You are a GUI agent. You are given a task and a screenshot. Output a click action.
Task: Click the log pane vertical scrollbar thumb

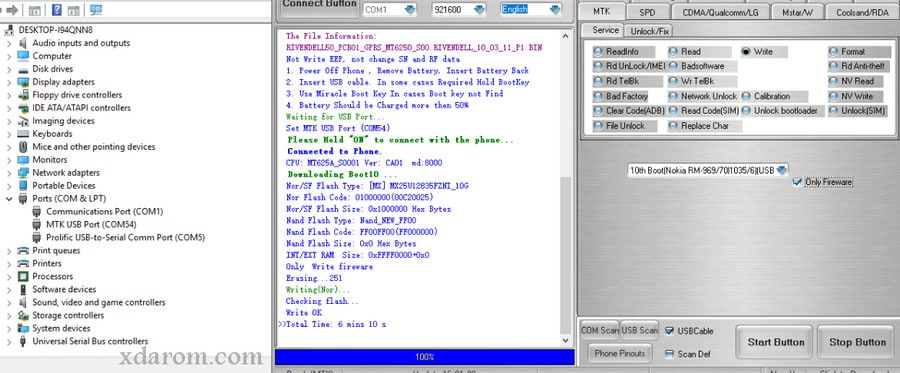(x=566, y=255)
